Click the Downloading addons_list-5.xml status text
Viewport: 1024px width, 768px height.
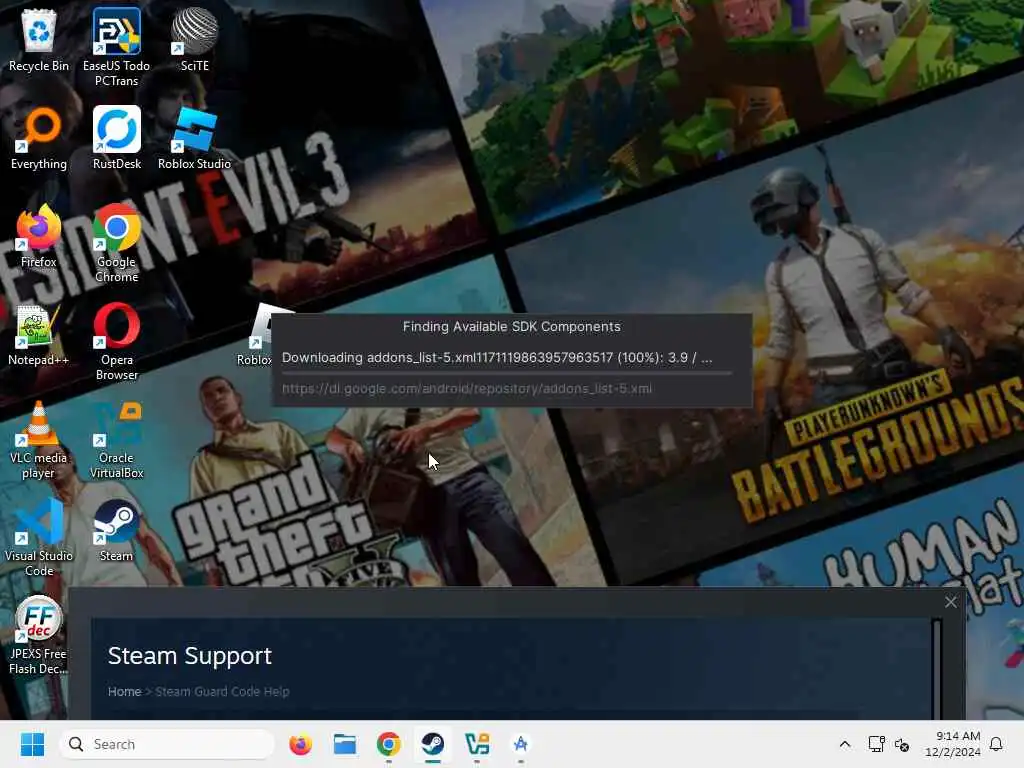497,358
